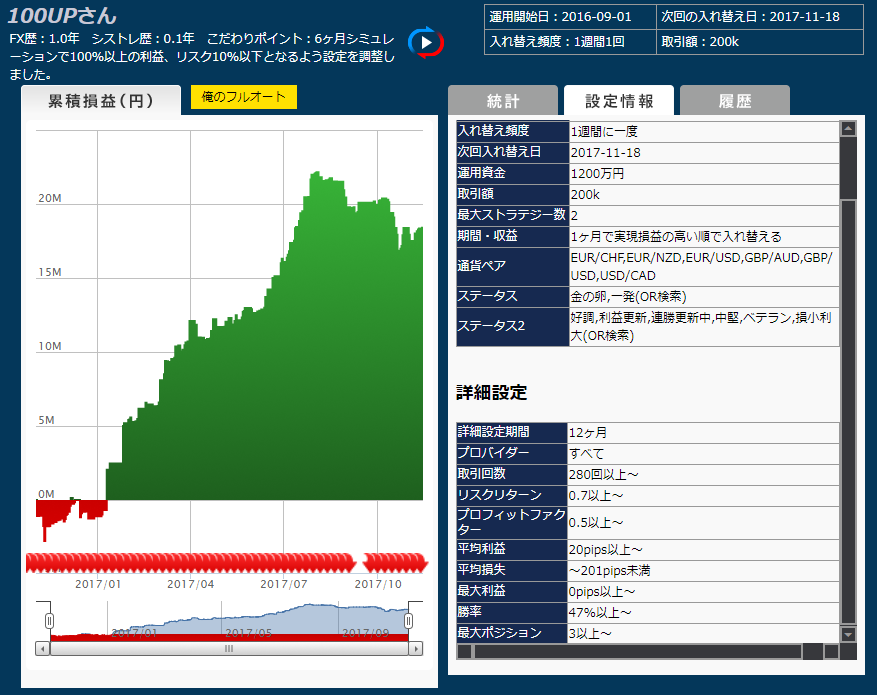Click the 100UPさん username title

pos(62,15)
